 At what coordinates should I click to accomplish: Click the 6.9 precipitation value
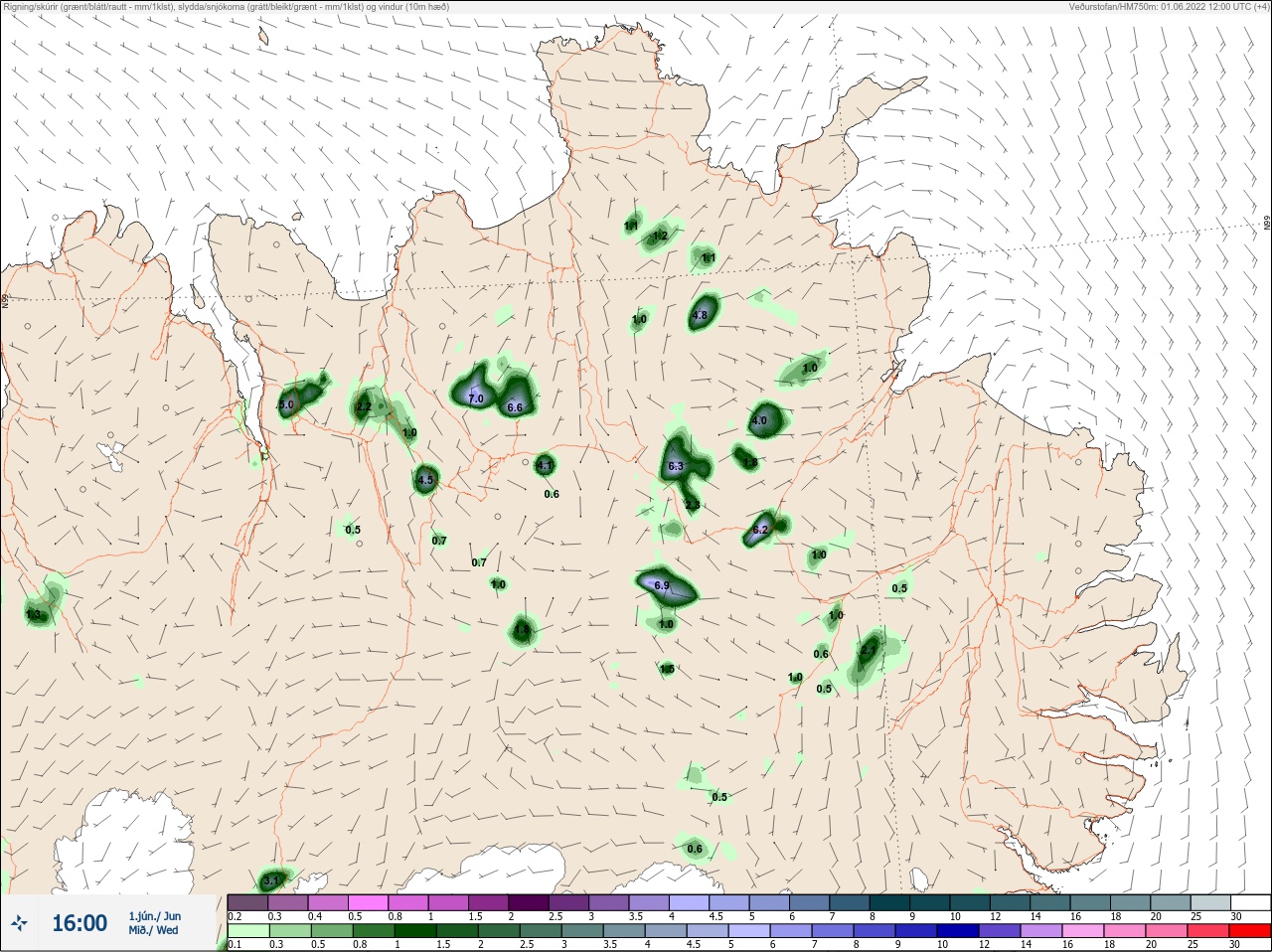click(x=662, y=585)
